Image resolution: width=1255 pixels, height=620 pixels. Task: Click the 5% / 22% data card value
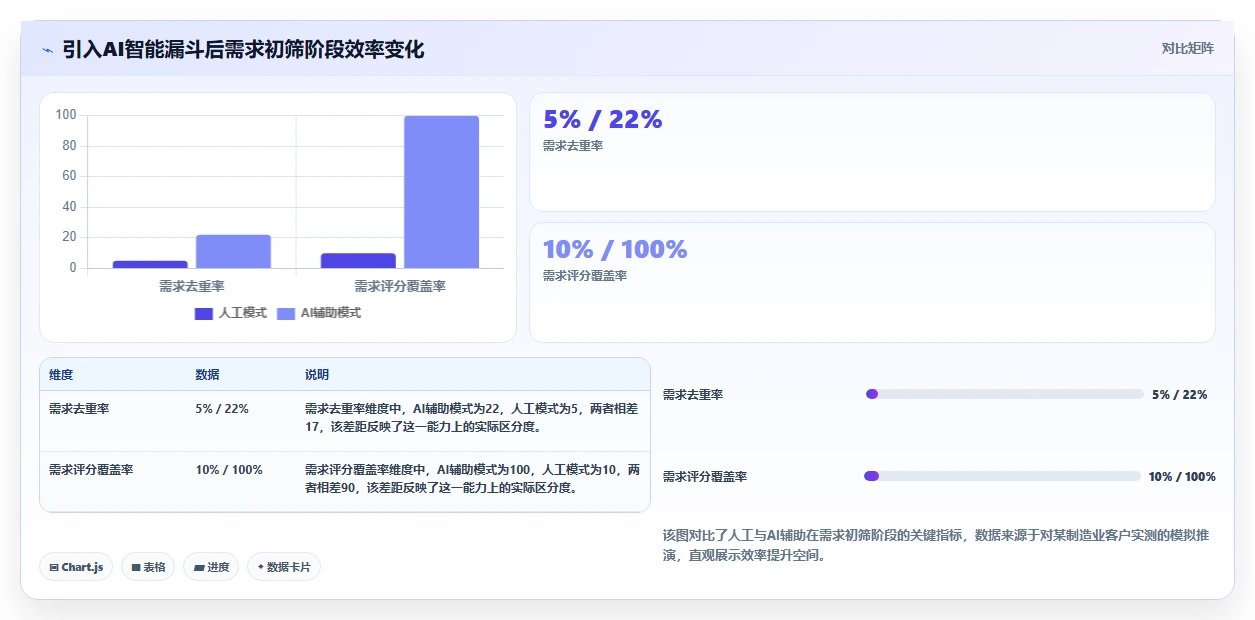coord(603,119)
